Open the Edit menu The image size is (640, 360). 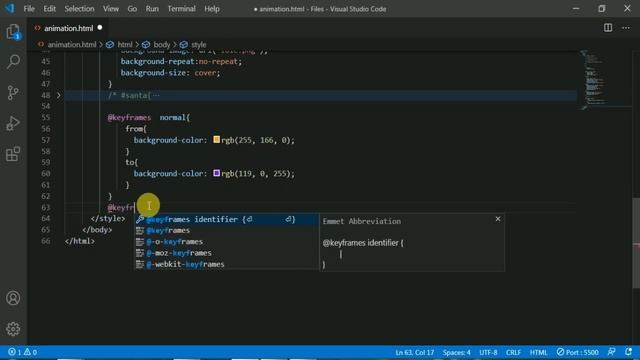click(x=49, y=9)
